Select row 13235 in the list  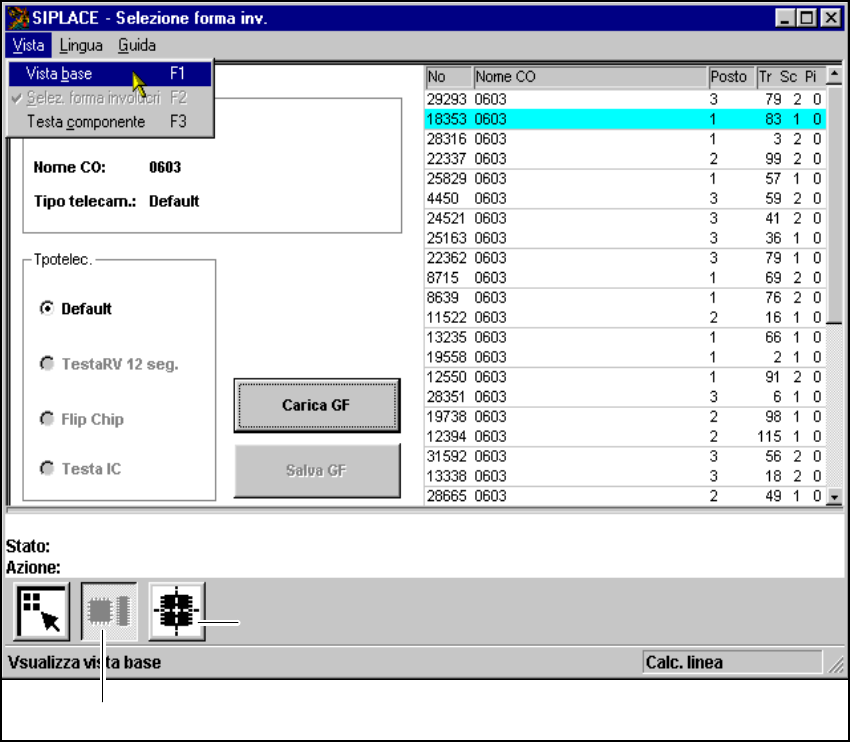tap(625, 337)
